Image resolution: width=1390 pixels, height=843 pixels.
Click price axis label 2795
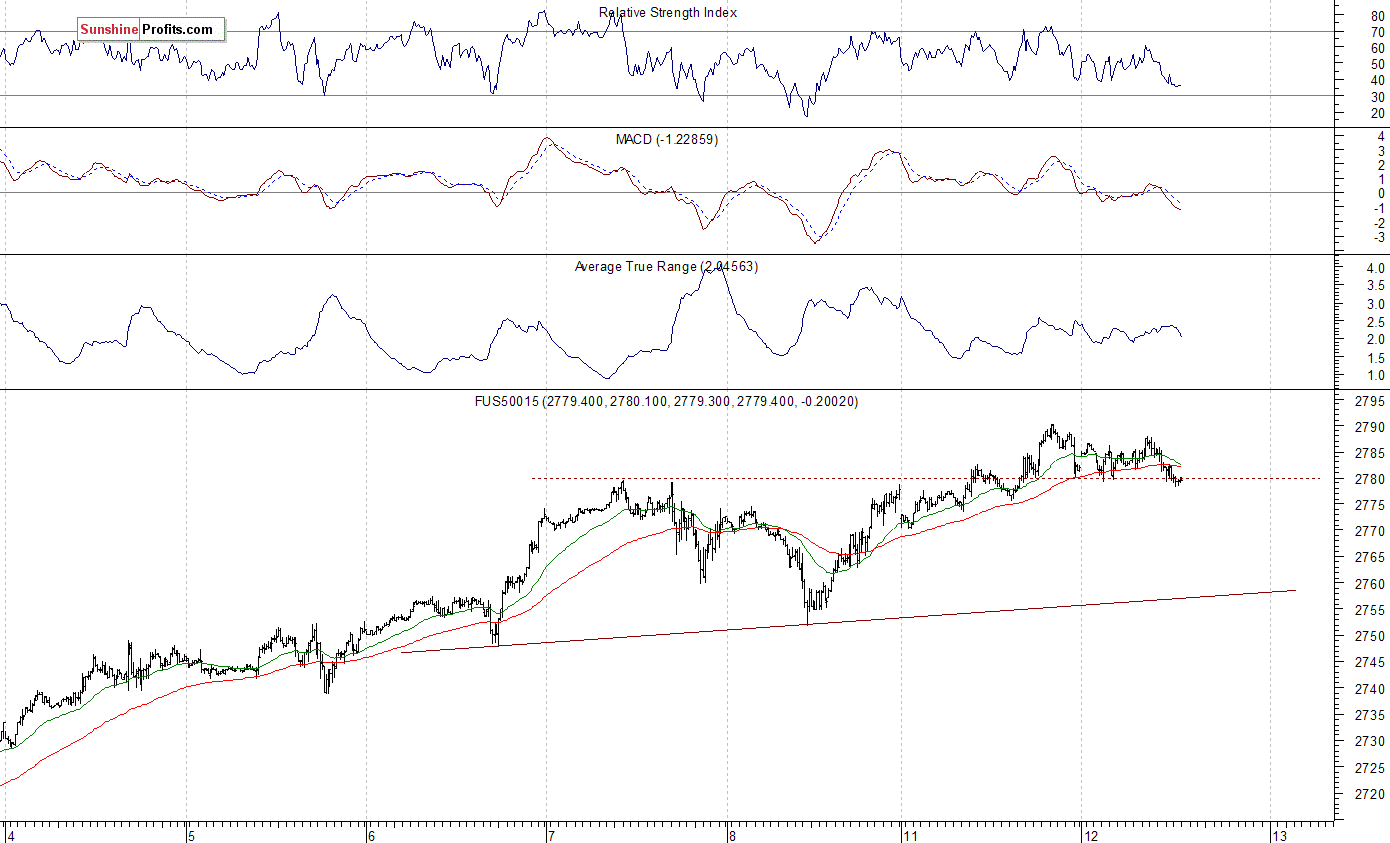[x=1372, y=401]
